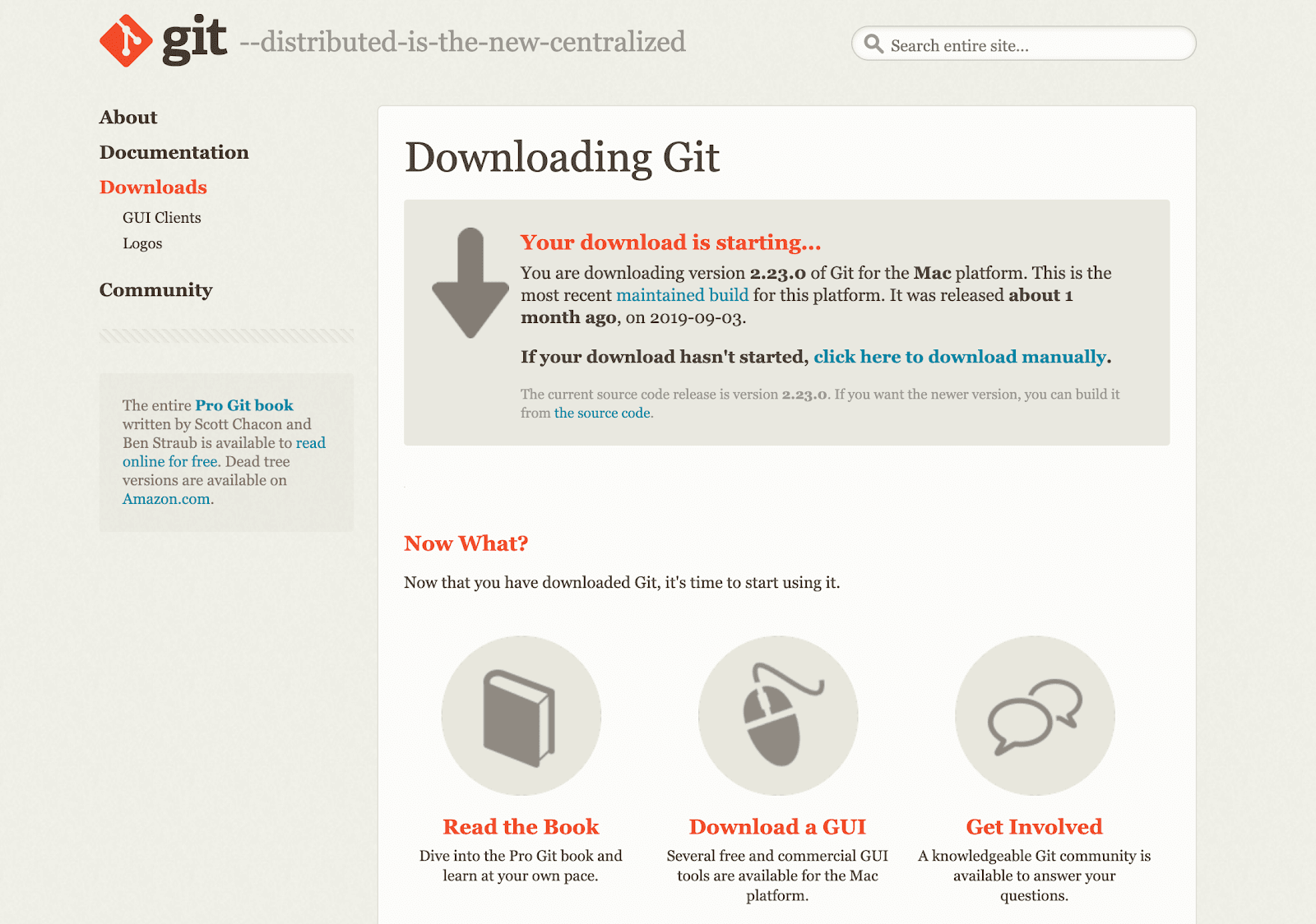Follow the 'Pro Git book' link
Screen dimensions: 1316x924
coord(244,405)
